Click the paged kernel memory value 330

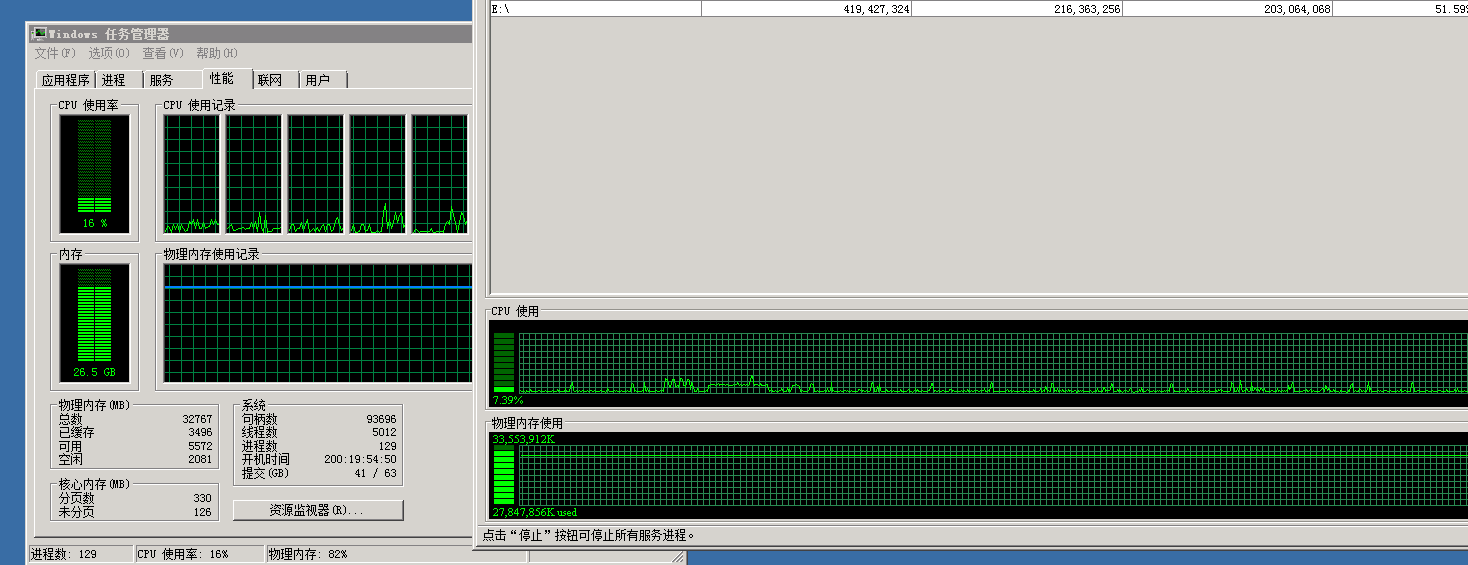pyautogui.click(x=203, y=498)
